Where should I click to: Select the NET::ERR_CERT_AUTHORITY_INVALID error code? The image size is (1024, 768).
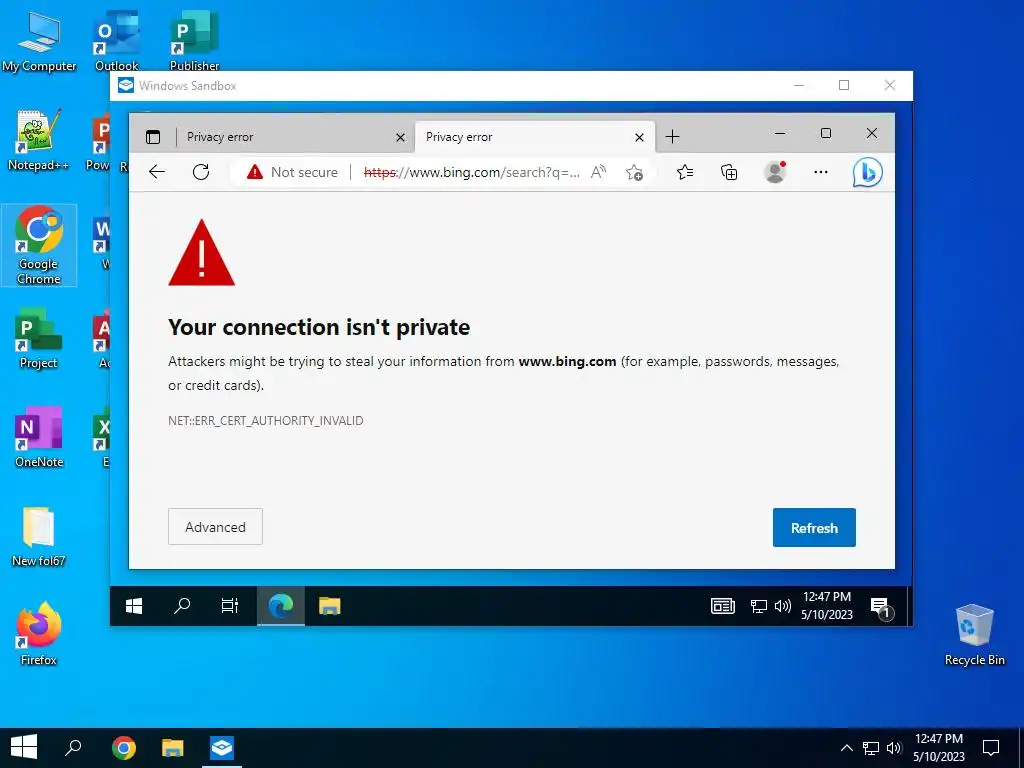click(x=265, y=421)
